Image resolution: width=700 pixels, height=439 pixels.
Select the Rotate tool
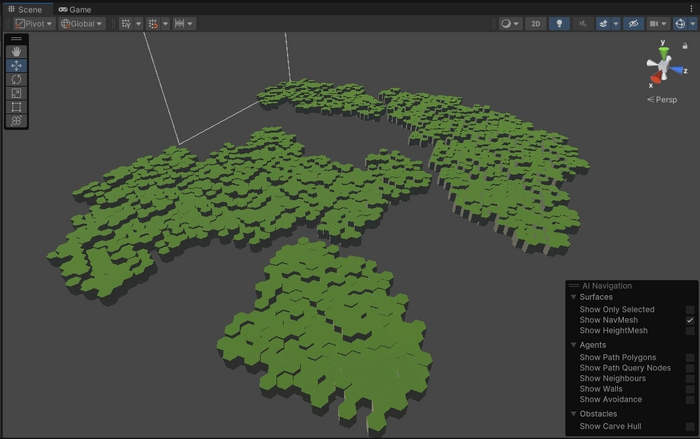[16, 79]
